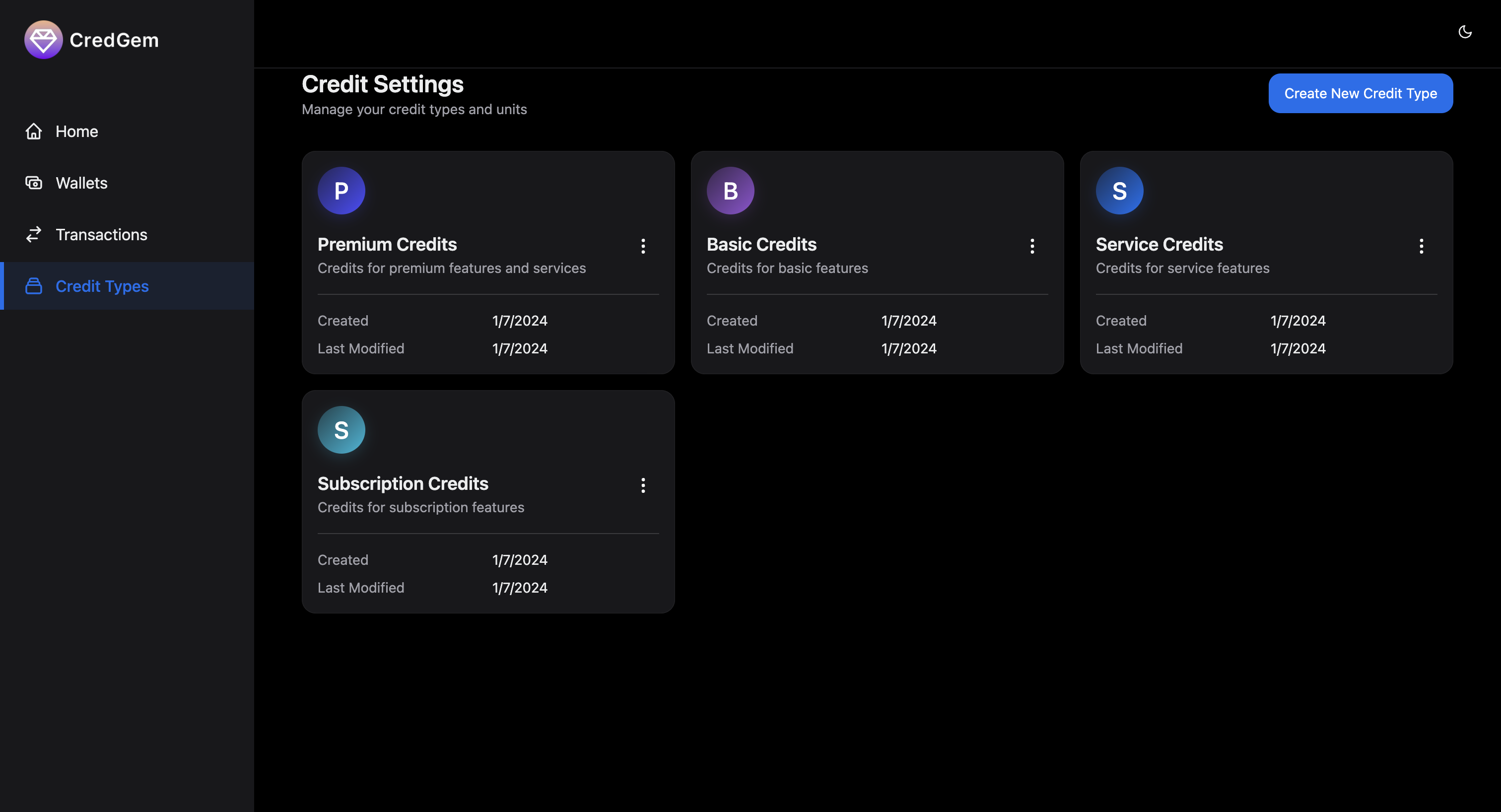Image resolution: width=1501 pixels, height=812 pixels.
Task: Click the CredGem brand name
Action: 114,40
